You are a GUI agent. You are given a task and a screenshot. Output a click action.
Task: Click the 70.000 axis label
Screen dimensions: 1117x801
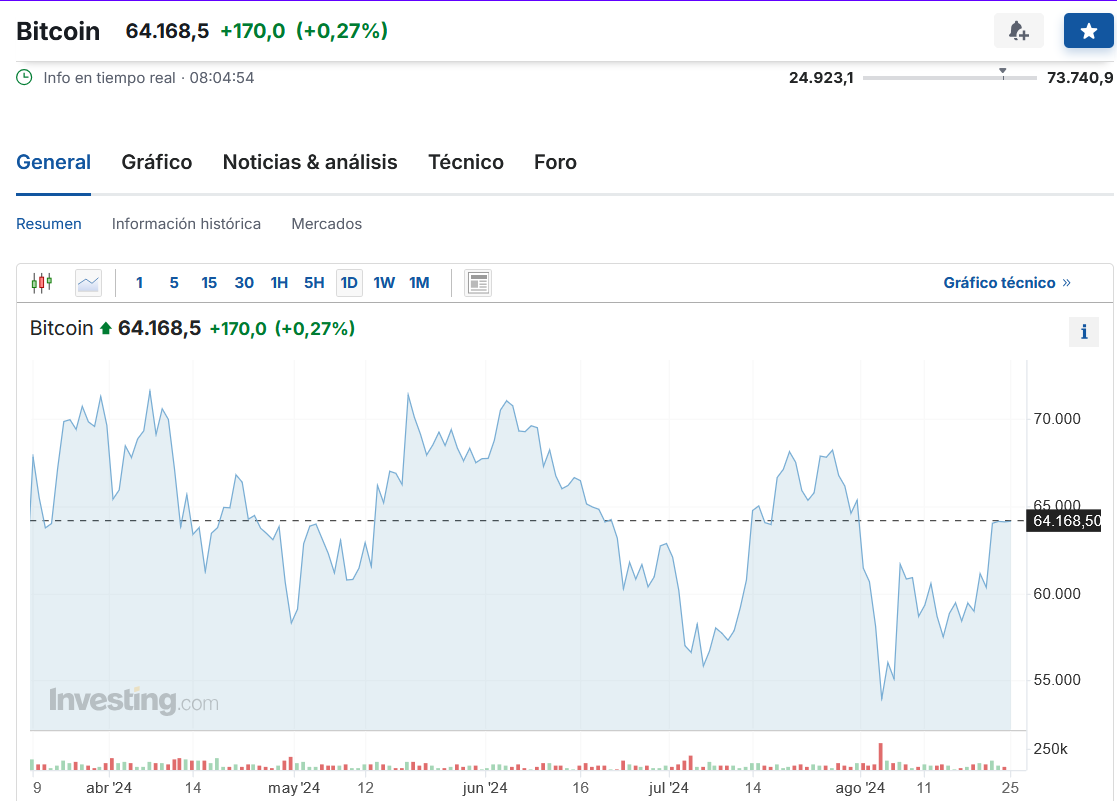tap(1056, 419)
